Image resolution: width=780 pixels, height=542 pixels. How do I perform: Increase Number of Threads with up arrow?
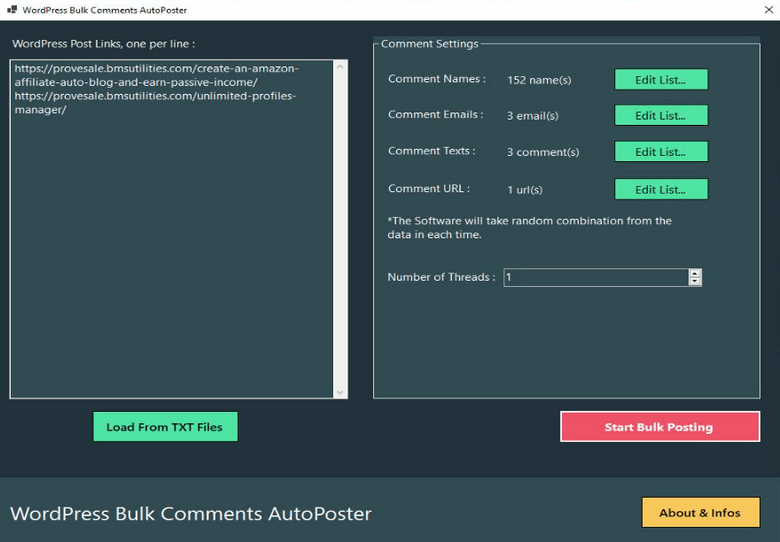click(695, 273)
